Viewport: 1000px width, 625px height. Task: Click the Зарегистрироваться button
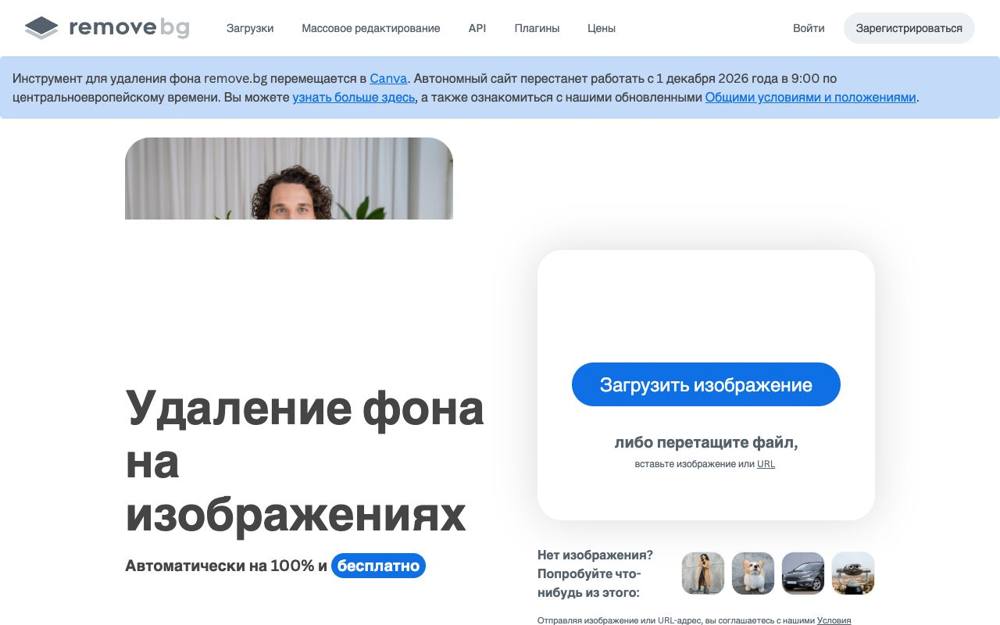pos(909,28)
